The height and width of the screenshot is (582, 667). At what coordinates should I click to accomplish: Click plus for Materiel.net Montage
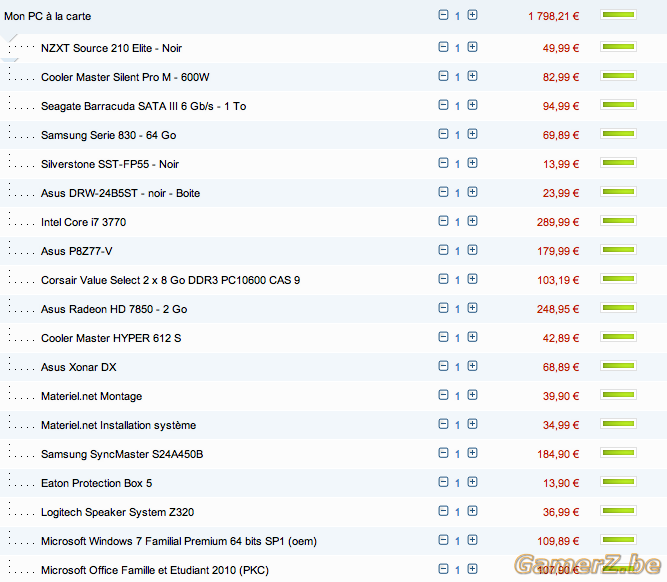(x=472, y=395)
